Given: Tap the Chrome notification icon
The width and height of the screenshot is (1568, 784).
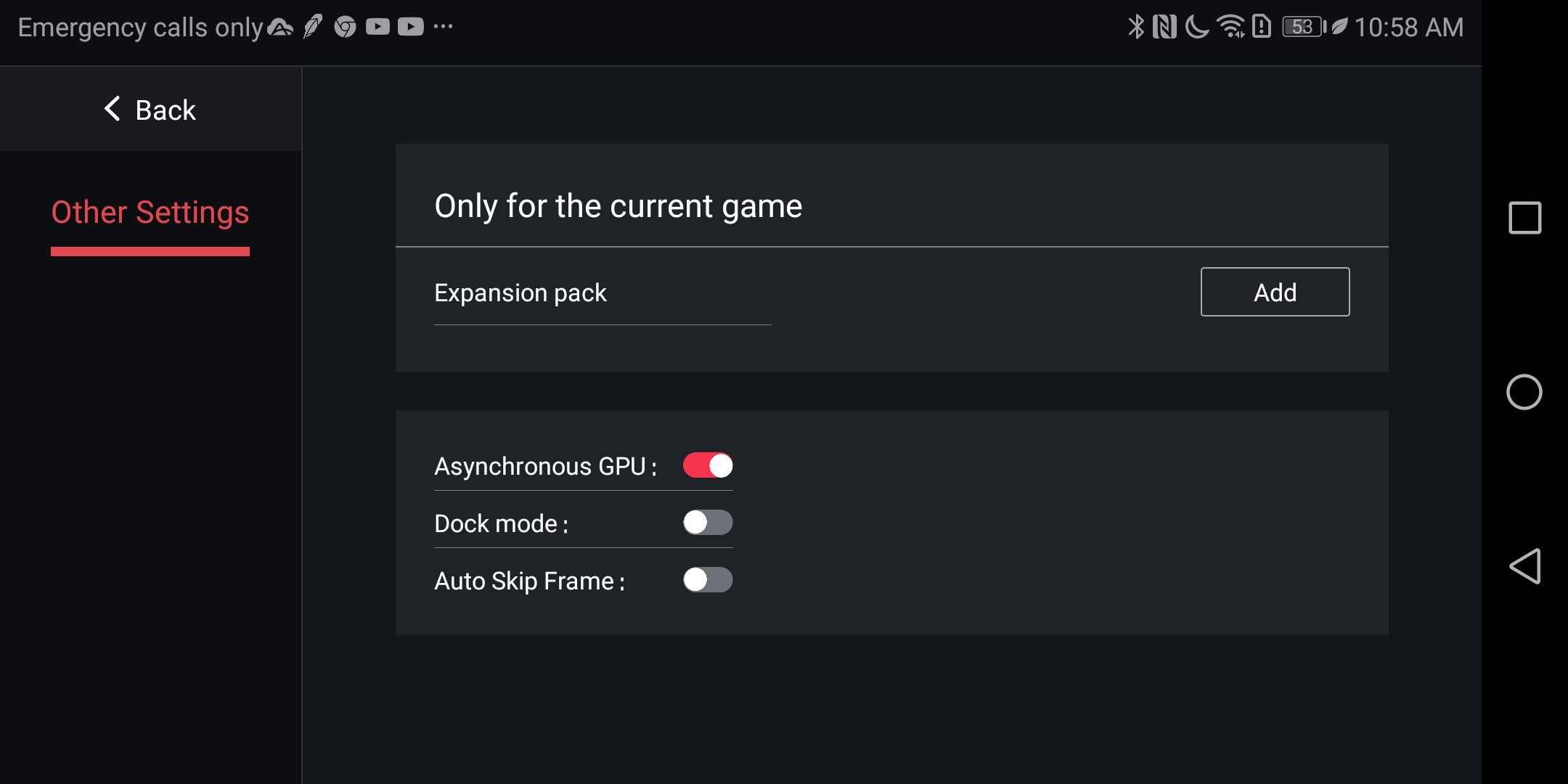Looking at the screenshot, I should pos(345,27).
